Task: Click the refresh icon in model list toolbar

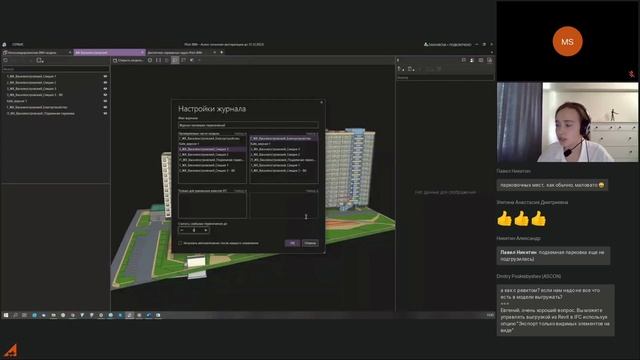Action: [x=6, y=60]
